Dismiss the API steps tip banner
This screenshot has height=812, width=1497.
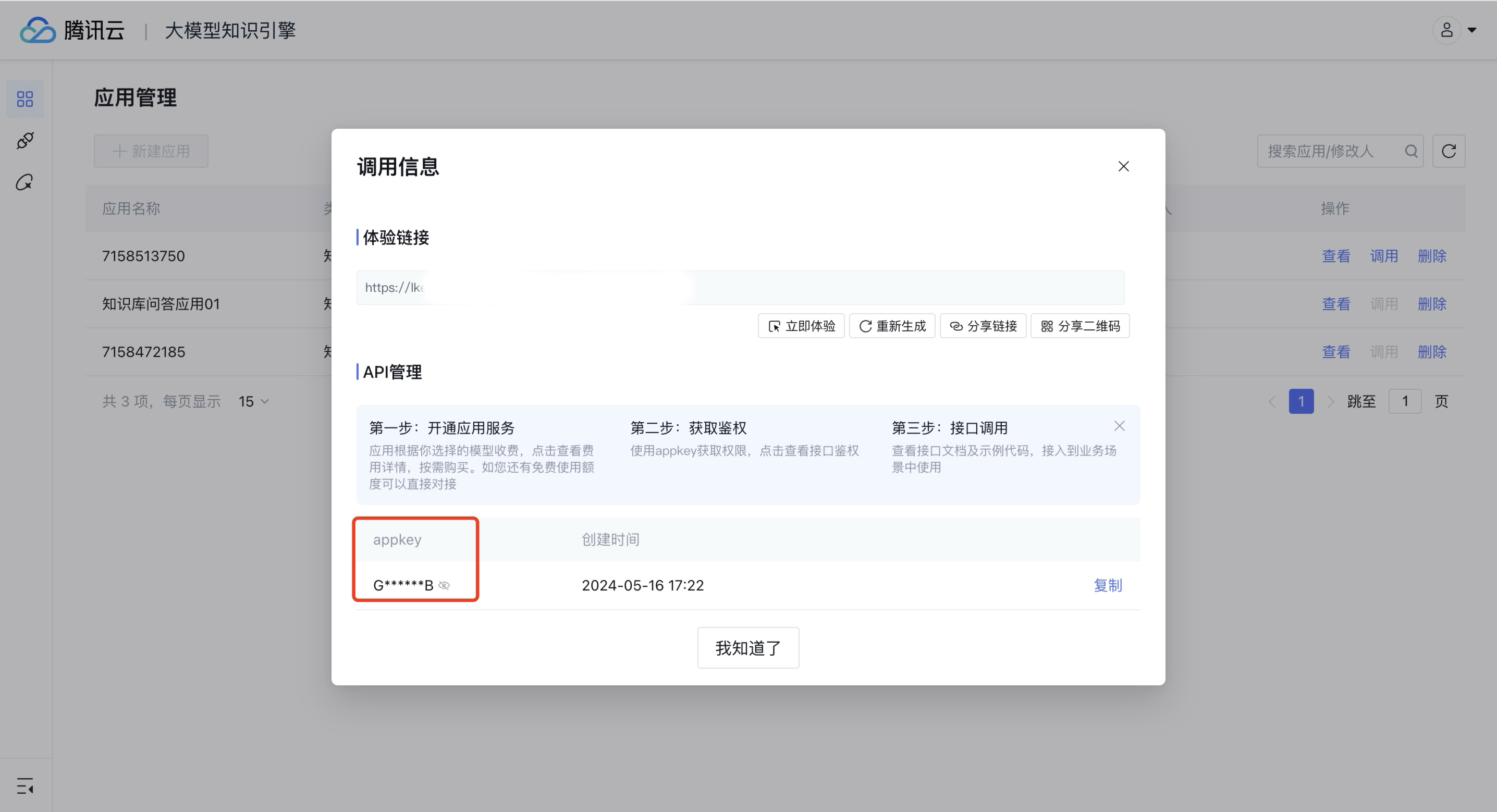(x=1119, y=426)
